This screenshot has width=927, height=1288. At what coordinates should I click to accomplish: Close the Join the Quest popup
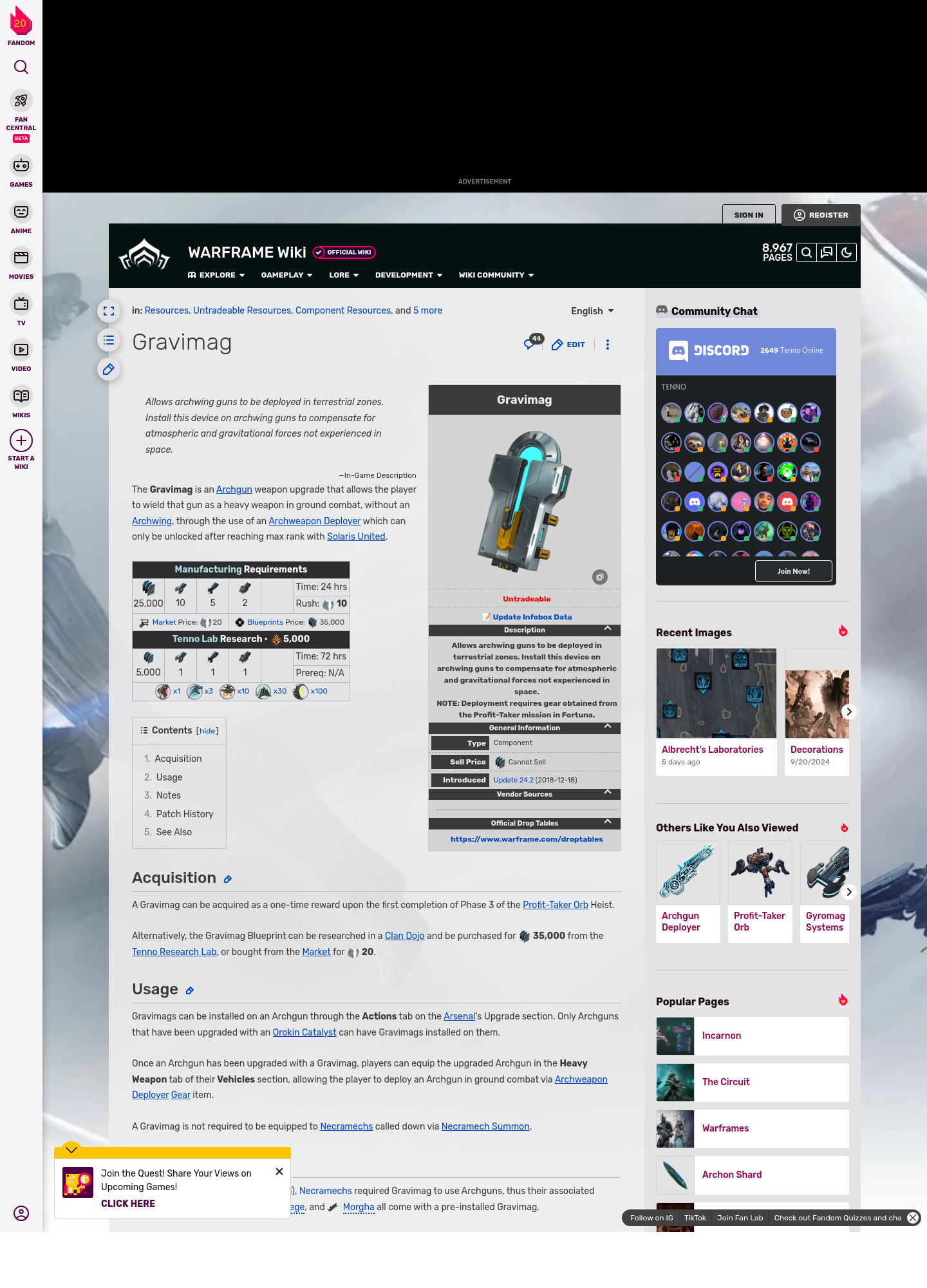point(279,1171)
